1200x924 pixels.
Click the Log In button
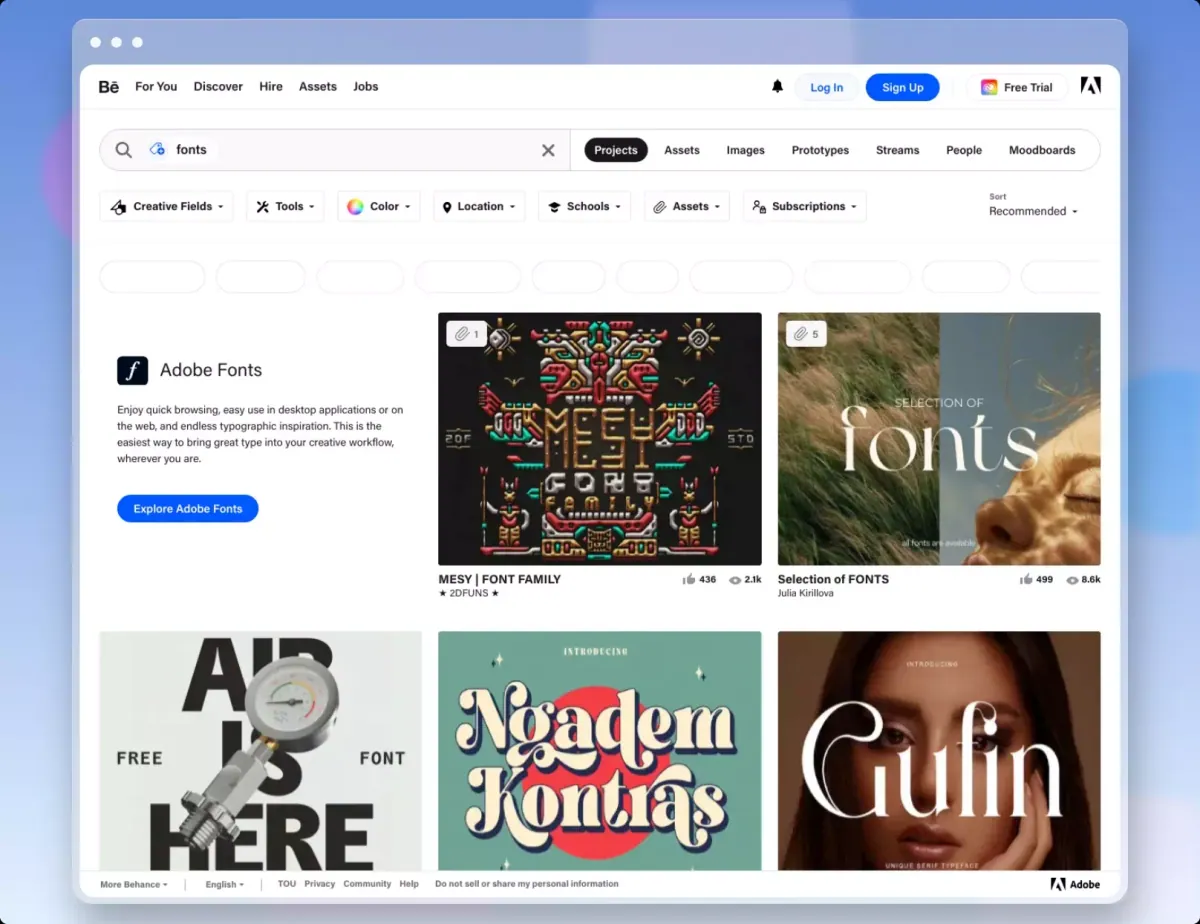point(826,87)
